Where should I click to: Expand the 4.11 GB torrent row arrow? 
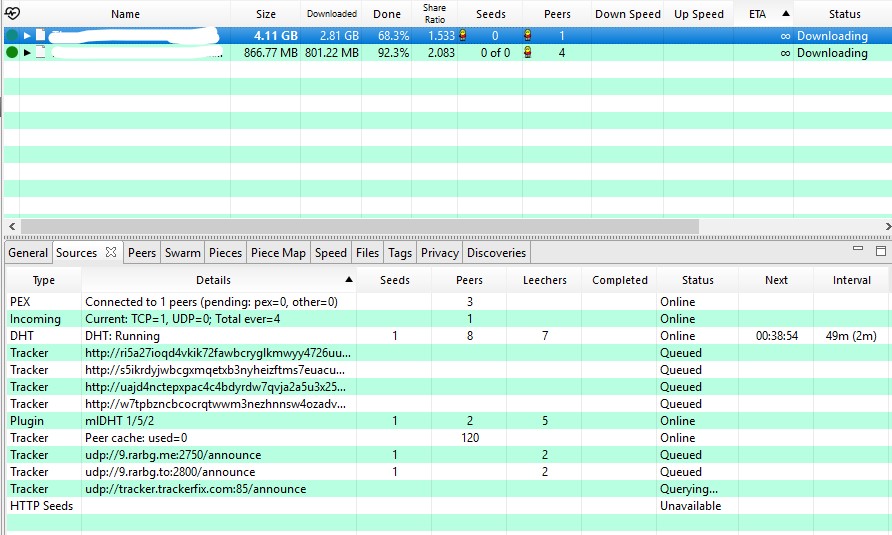(27, 36)
